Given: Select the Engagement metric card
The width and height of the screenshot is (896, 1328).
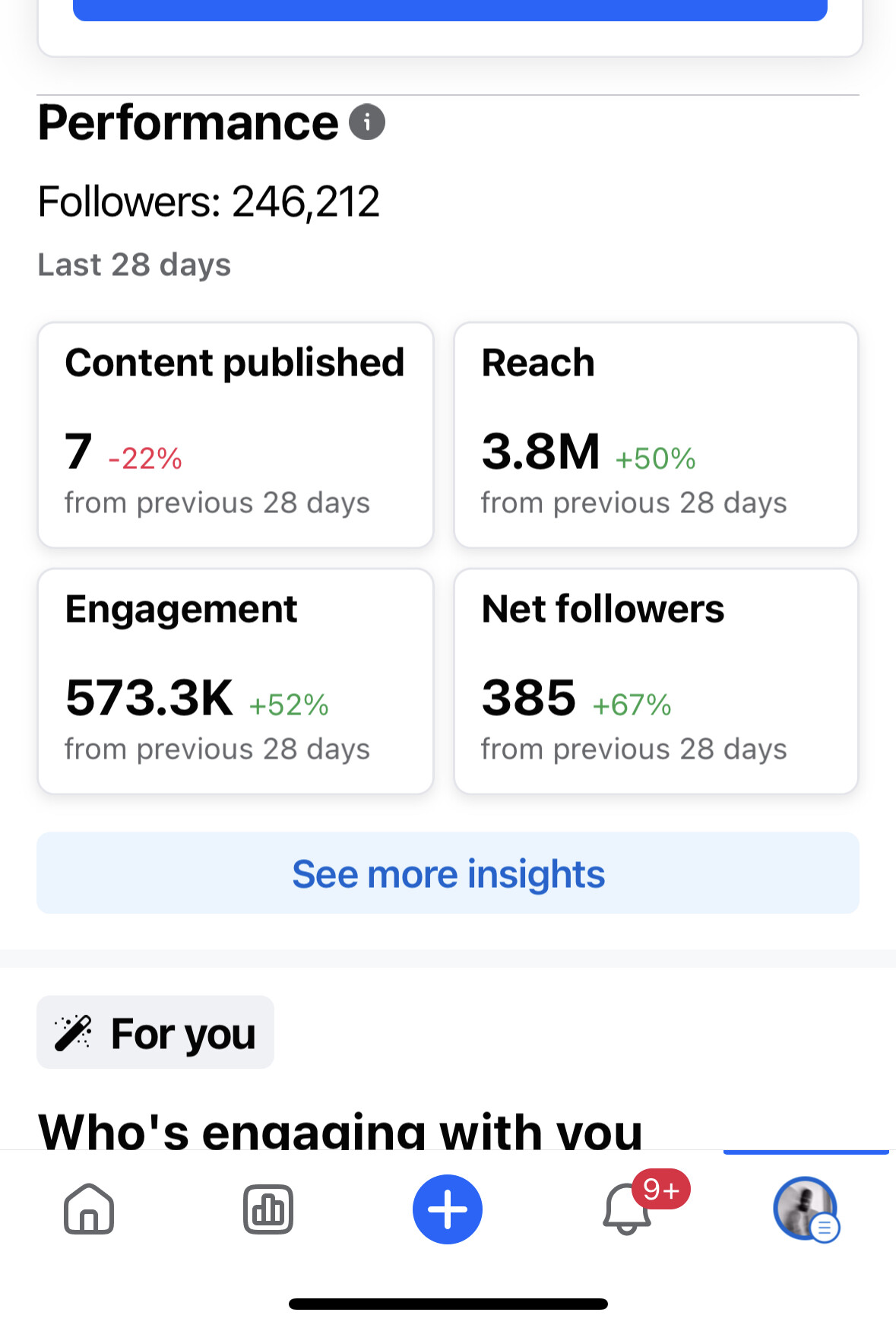Looking at the screenshot, I should [236, 681].
